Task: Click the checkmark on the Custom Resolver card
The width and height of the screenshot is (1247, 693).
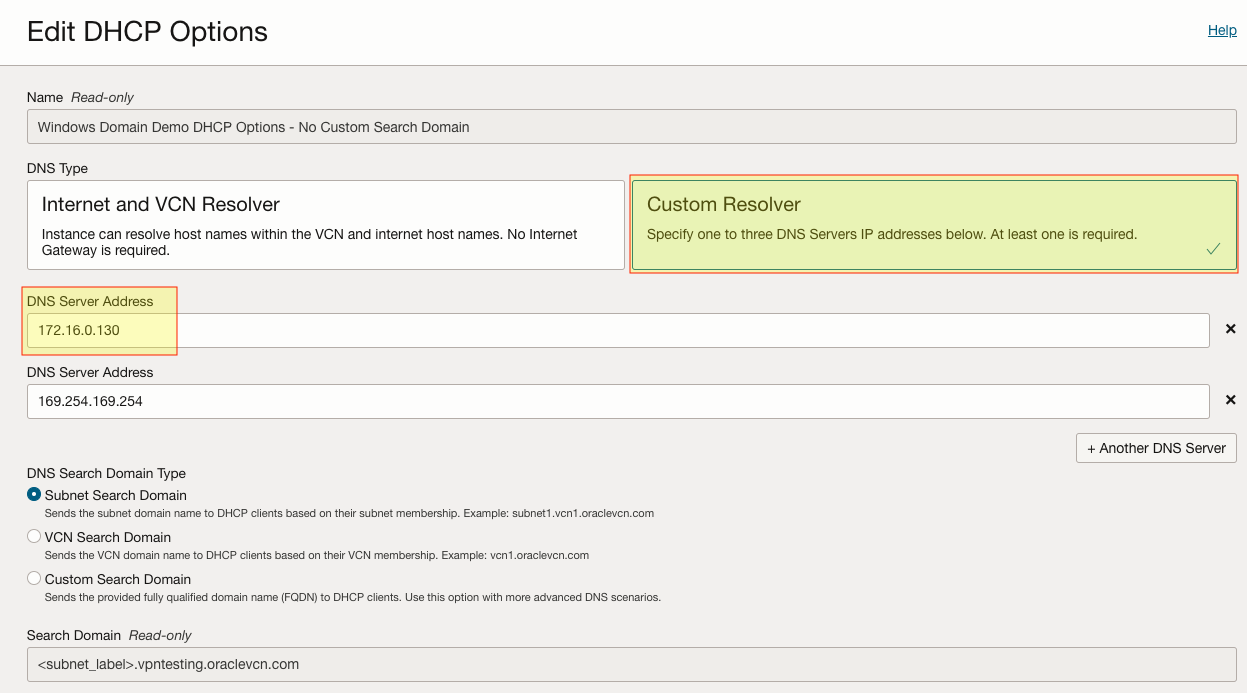Action: (1213, 248)
